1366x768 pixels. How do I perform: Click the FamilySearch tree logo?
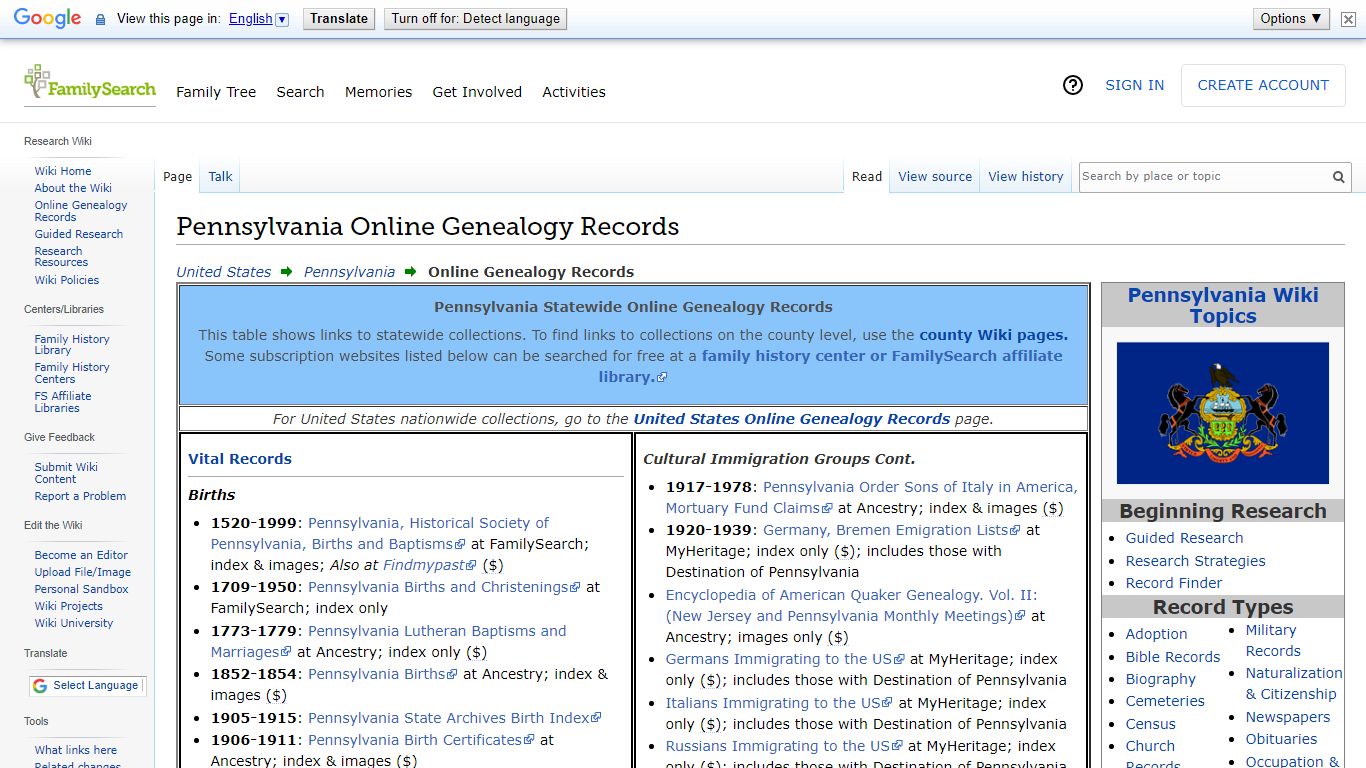pos(89,82)
